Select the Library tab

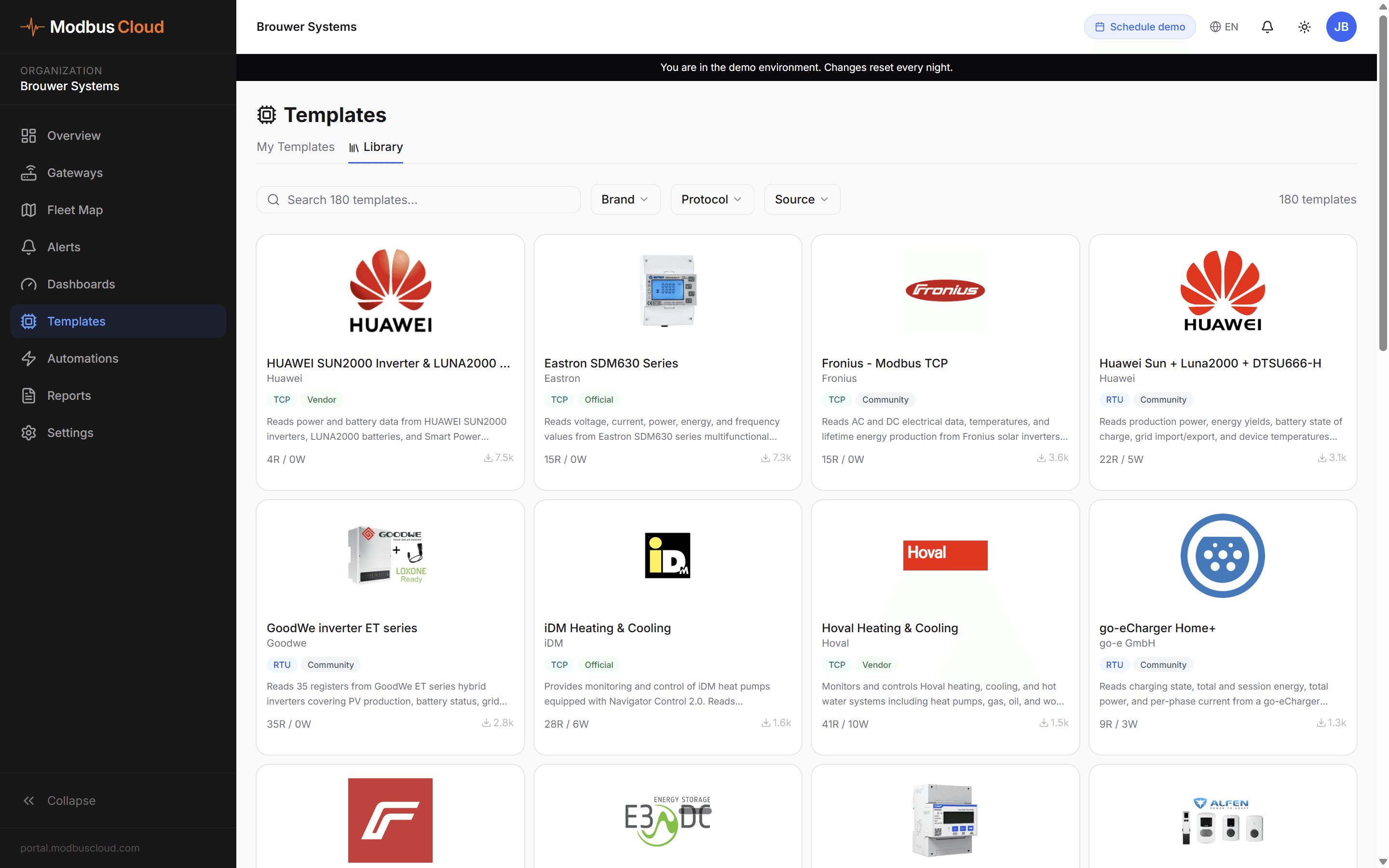(x=376, y=147)
